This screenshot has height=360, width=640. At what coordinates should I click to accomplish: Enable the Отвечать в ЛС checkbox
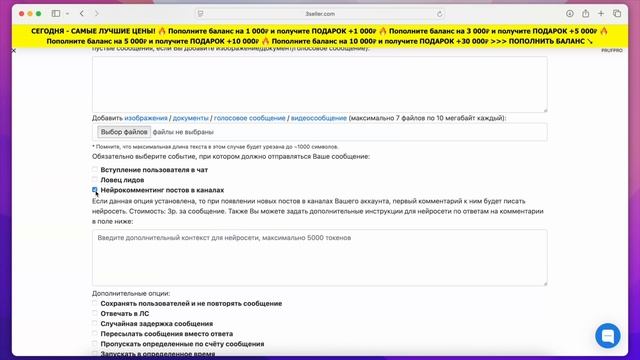[95, 313]
